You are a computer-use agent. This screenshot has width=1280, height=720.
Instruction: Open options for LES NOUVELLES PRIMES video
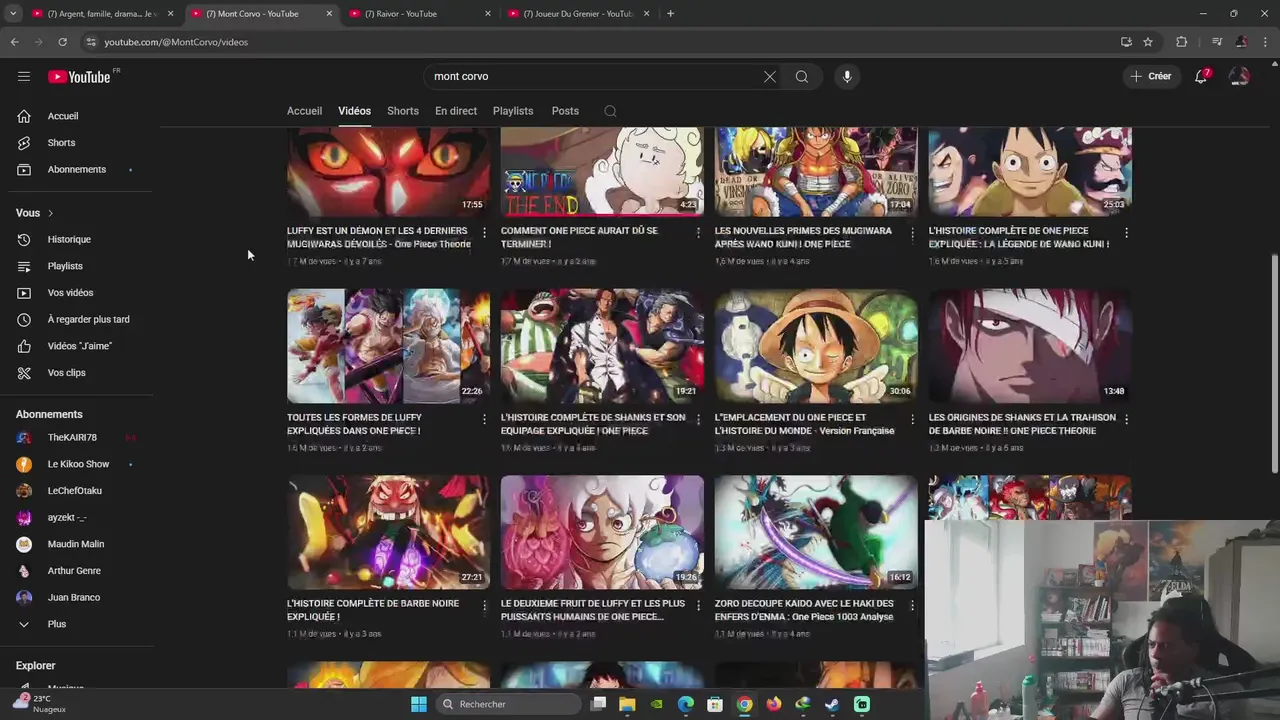coord(912,232)
